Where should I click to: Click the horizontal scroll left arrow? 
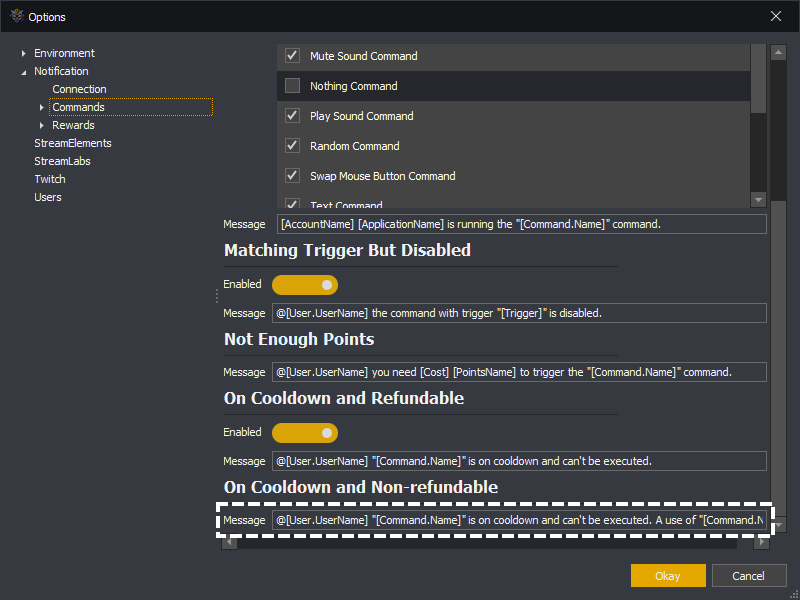point(229,542)
